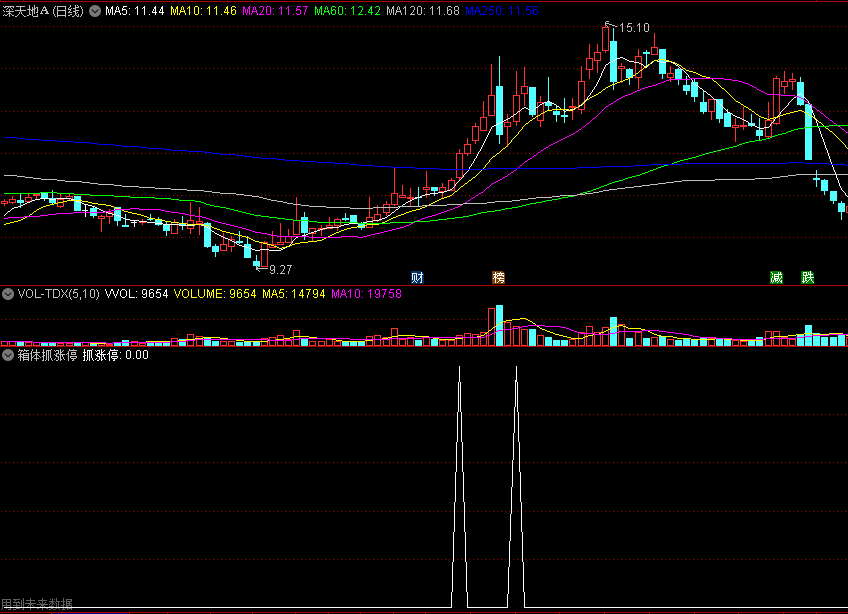The width and height of the screenshot is (848, 614).
Task: Click the 9.27 low price marker
Action: (x=280, y=269)
